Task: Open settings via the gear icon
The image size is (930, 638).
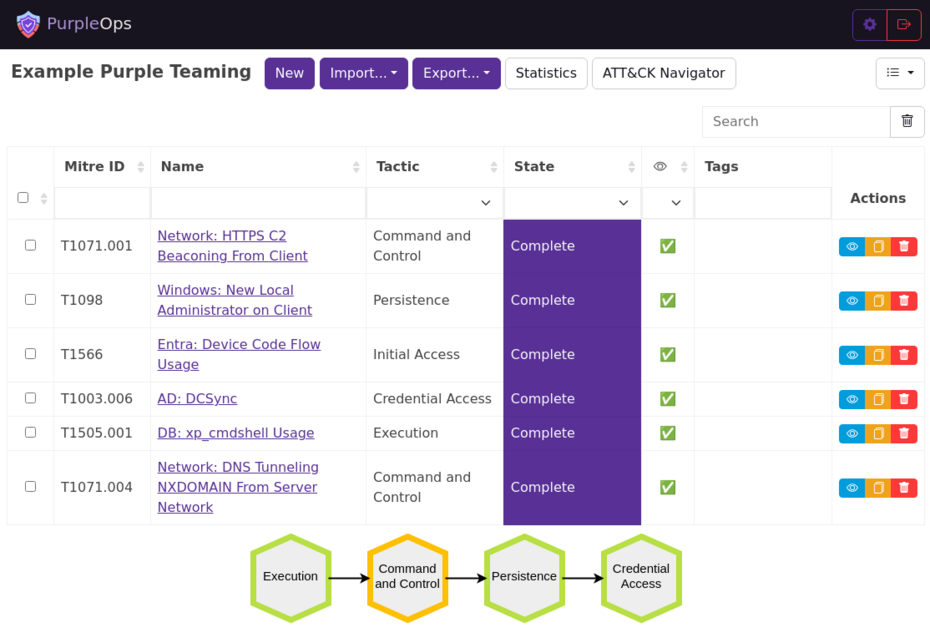Action: pos(869,25)
